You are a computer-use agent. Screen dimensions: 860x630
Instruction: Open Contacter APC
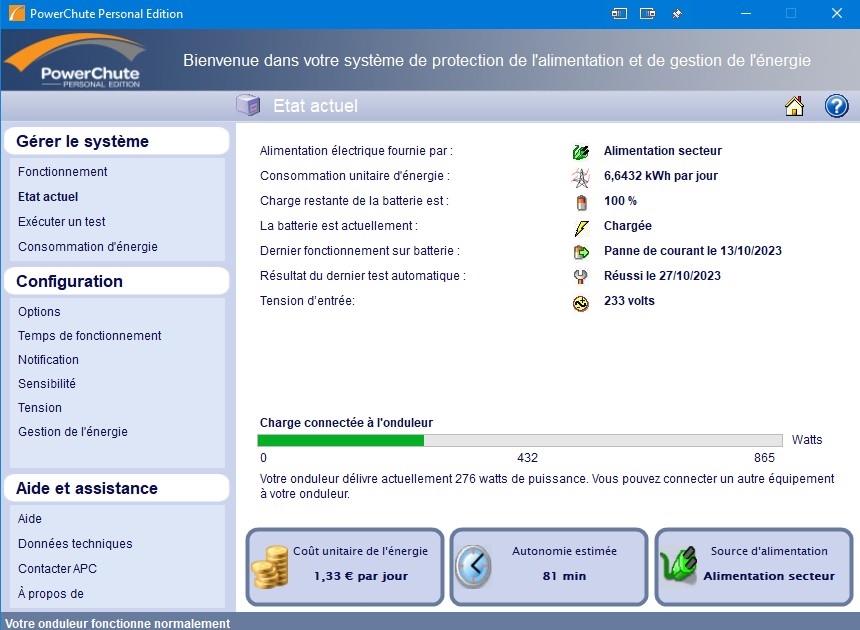pyautogui.click(x=57, y=569)
